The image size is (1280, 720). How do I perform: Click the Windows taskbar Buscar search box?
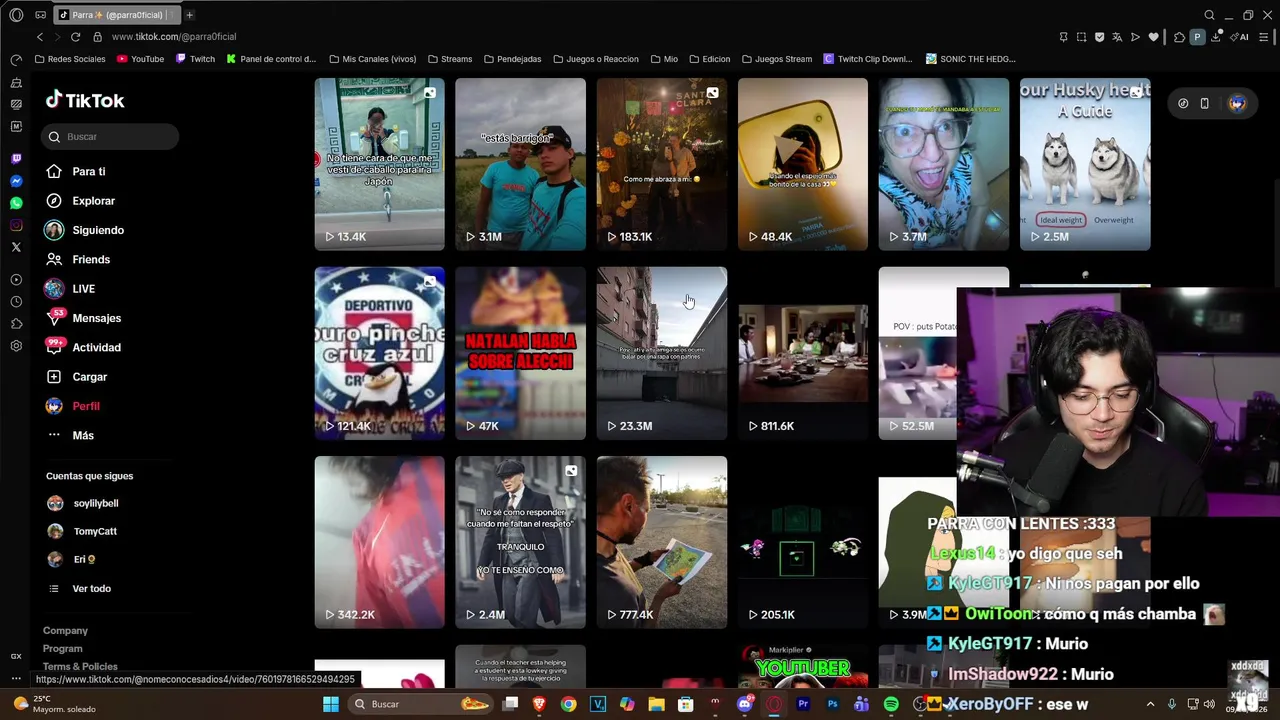click(421, 704)
